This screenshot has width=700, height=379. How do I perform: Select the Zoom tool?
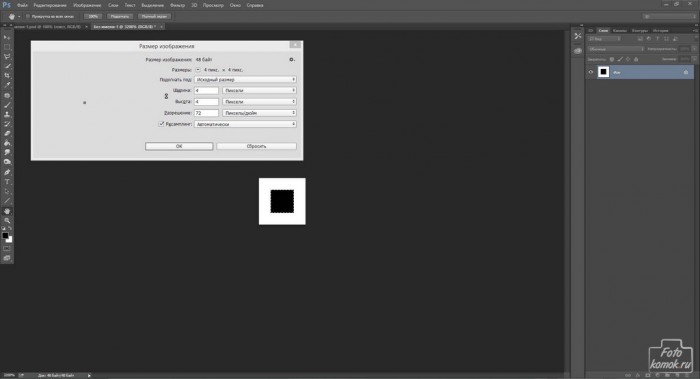[x=7, y=221]
